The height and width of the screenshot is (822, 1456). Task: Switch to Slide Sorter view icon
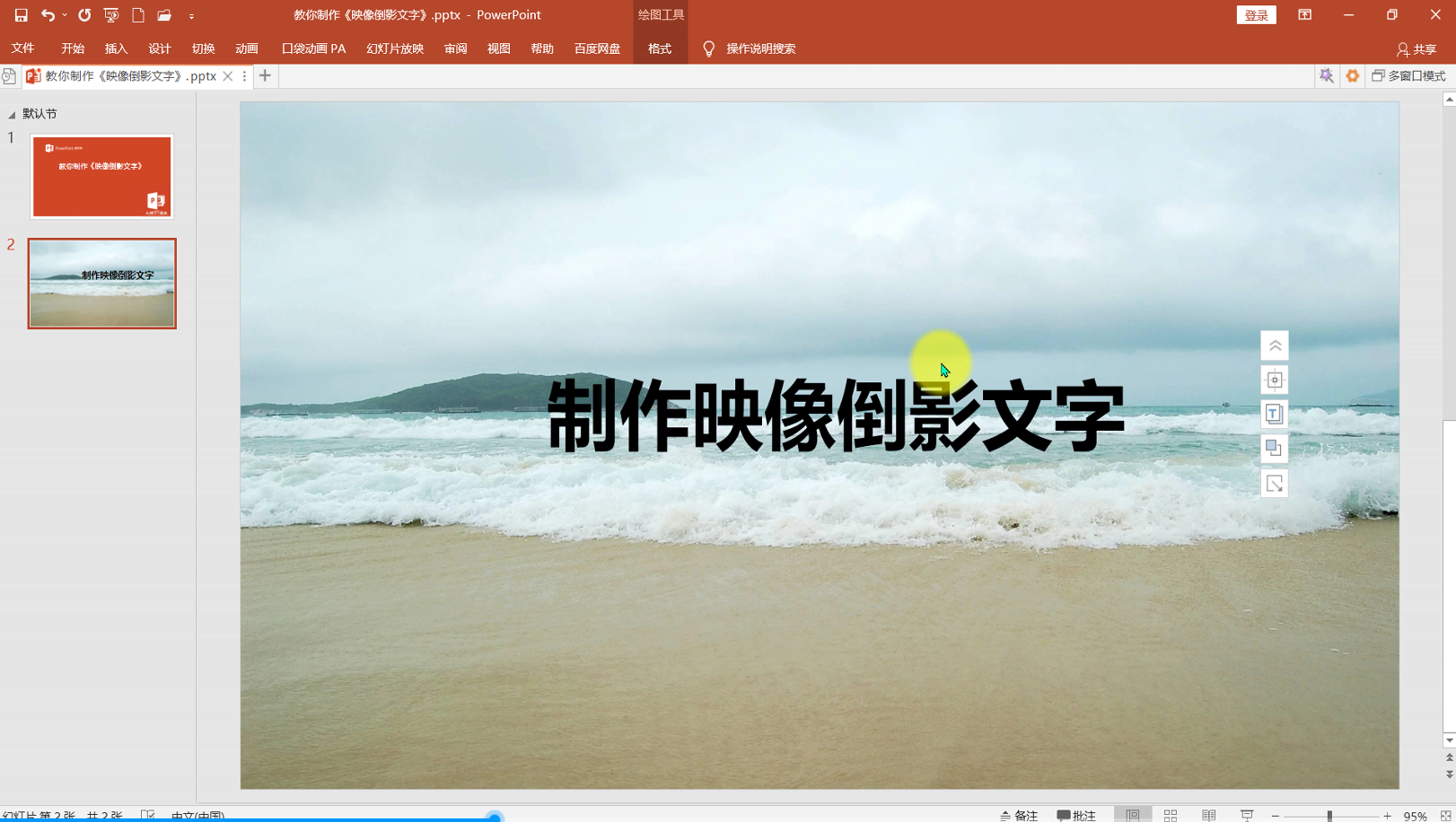coord(1171,815)
